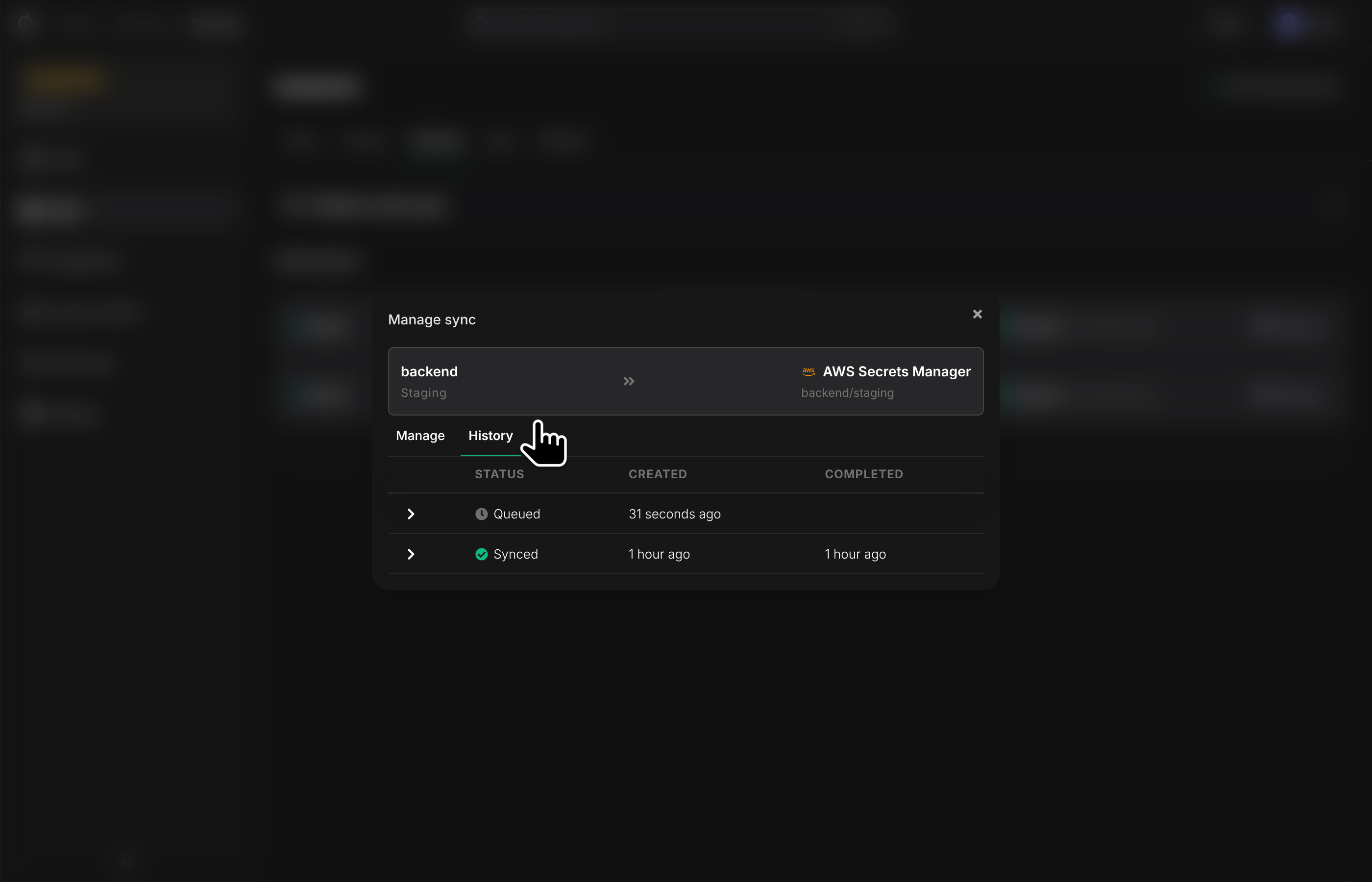Click the Manage sync dialog title
The width and height of the screenshot is (1372, 882).
coord(431,319)
